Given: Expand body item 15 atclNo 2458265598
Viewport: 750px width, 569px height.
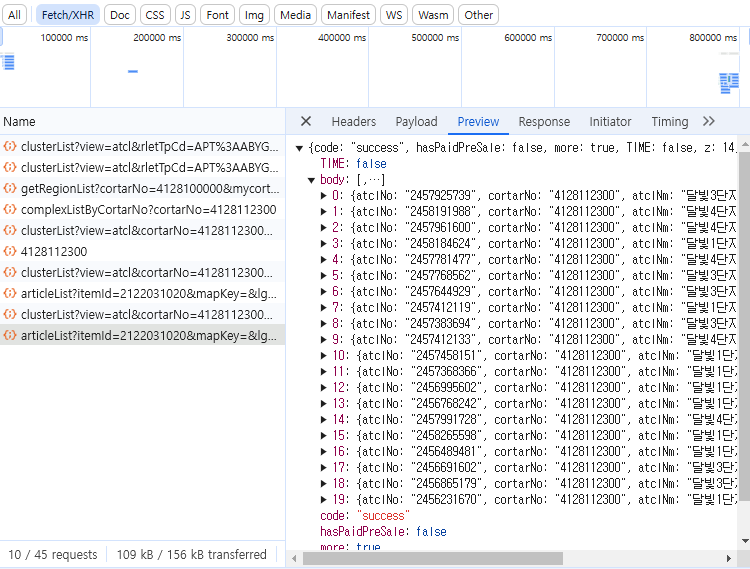Looking at the screenshot, I should click(324, 436).
